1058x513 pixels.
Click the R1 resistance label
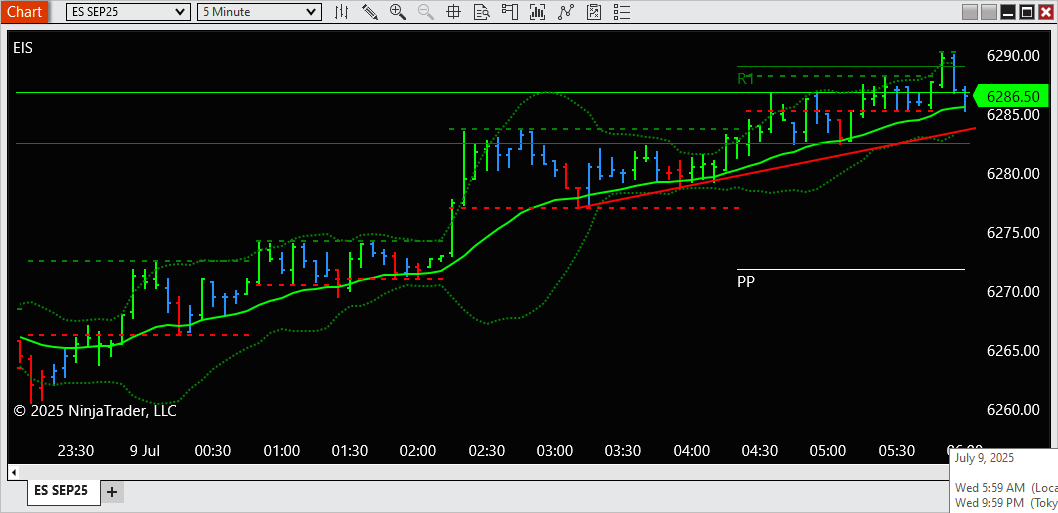coord(745,78)
